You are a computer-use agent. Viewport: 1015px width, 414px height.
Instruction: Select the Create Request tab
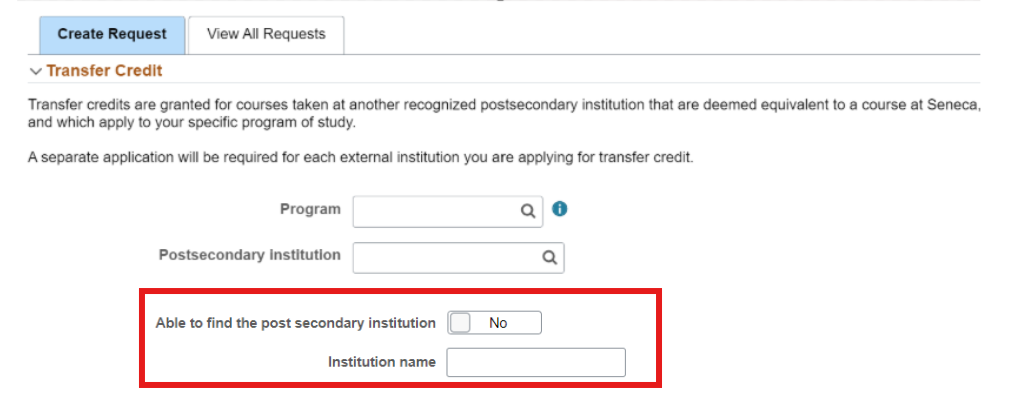(112, 34)
